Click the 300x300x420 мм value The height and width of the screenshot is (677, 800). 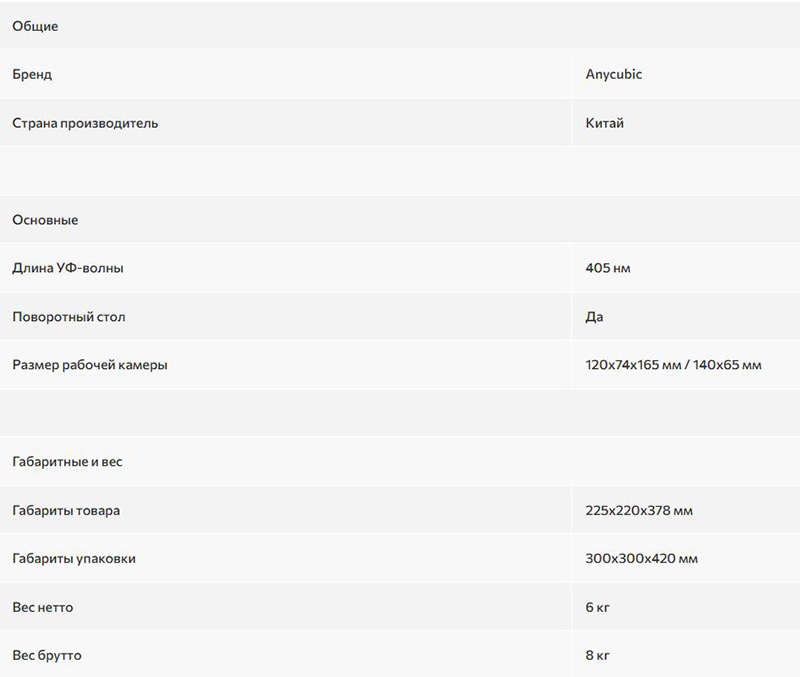coord(642,558)
